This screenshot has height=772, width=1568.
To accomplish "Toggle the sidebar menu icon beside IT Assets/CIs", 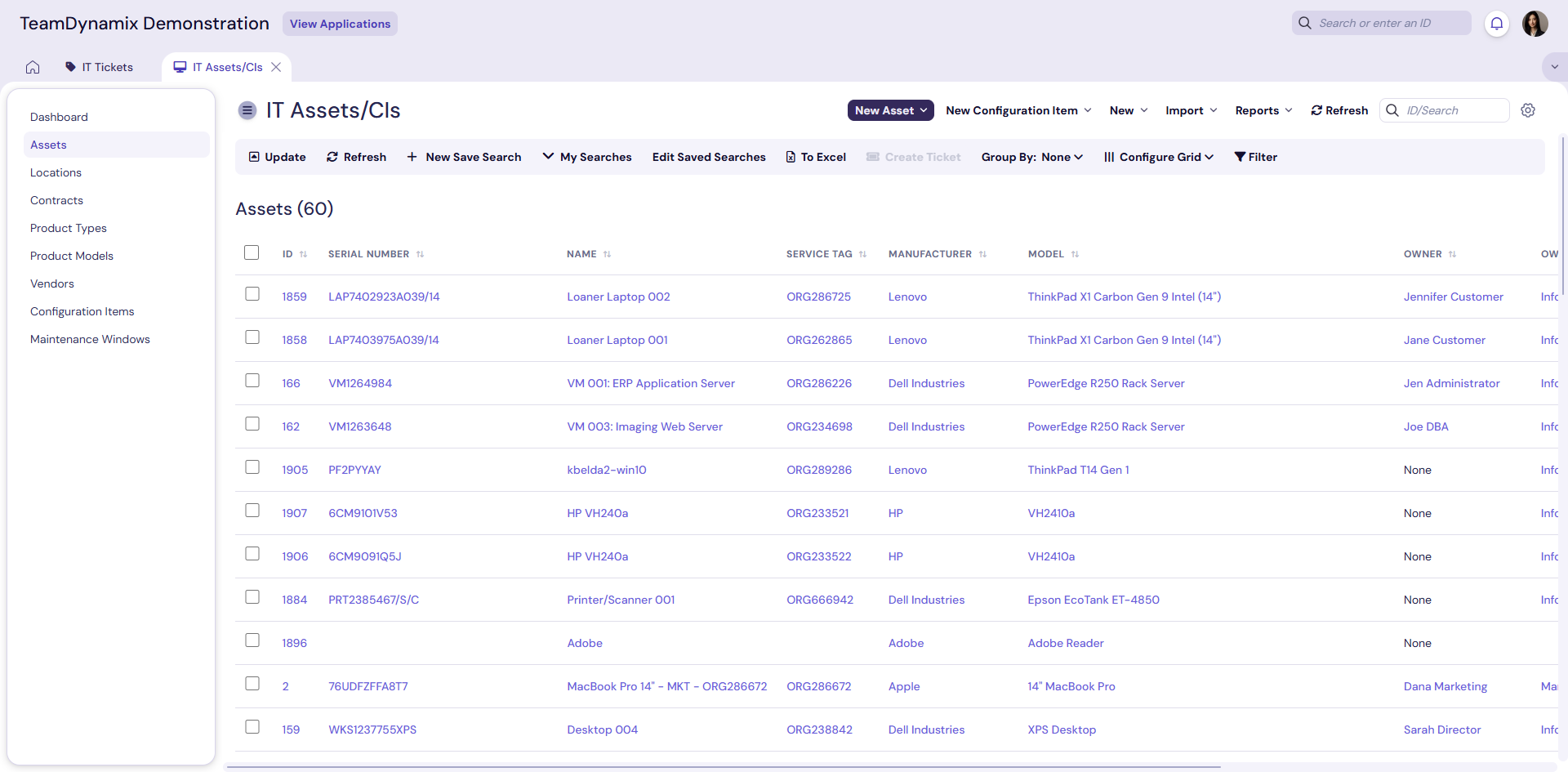I will pos(247,110).
